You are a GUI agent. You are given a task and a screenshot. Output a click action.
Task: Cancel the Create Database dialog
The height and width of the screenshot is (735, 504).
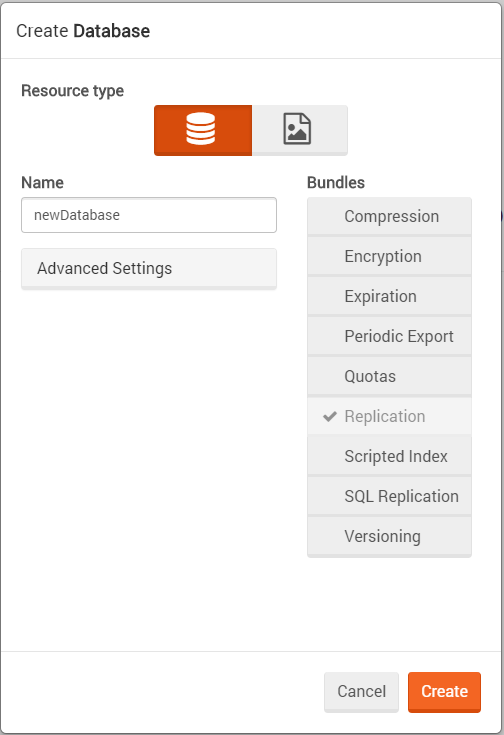pyautogui.click(x=361, y=692)
